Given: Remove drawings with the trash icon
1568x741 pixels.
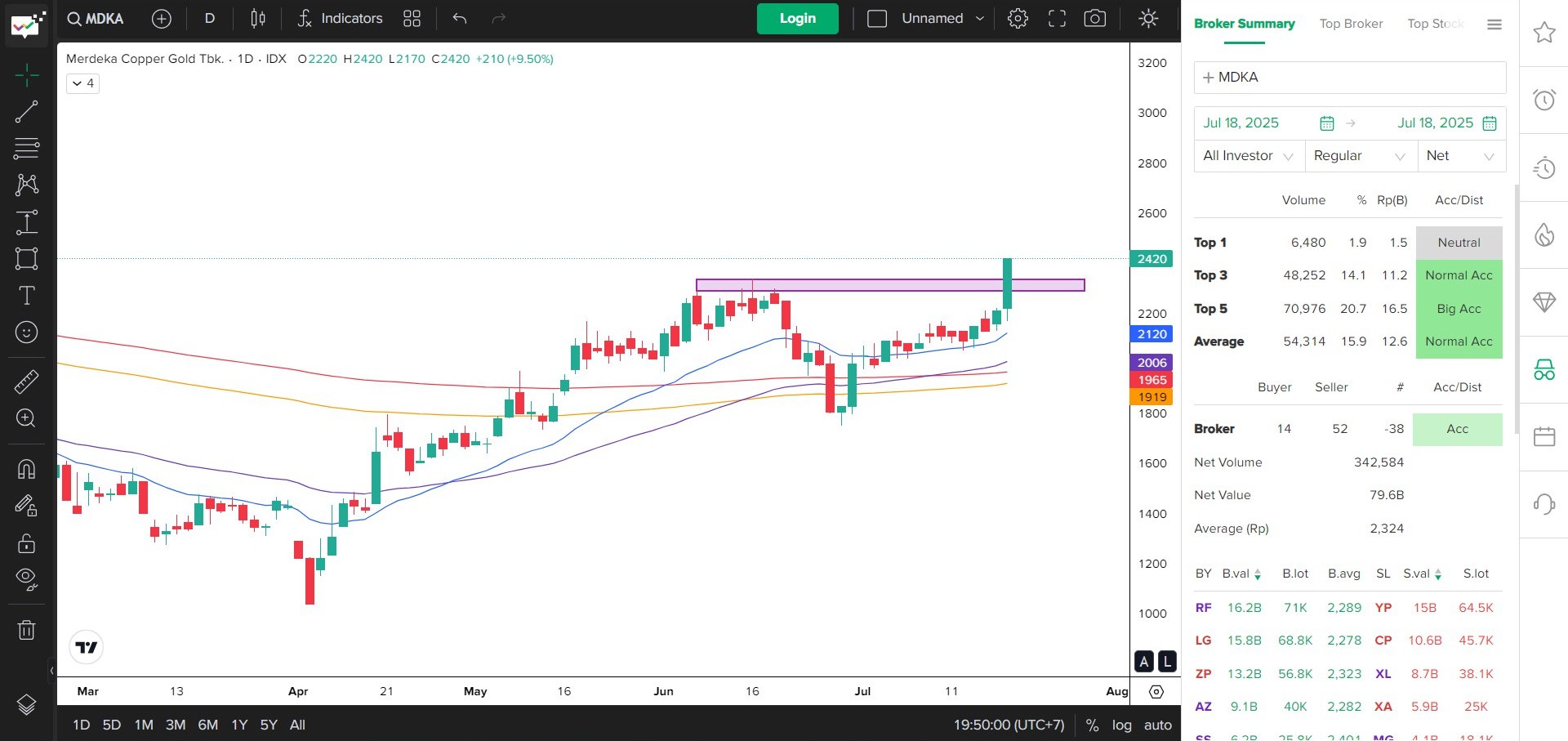Looking at the screenshot, I should 27,629.
